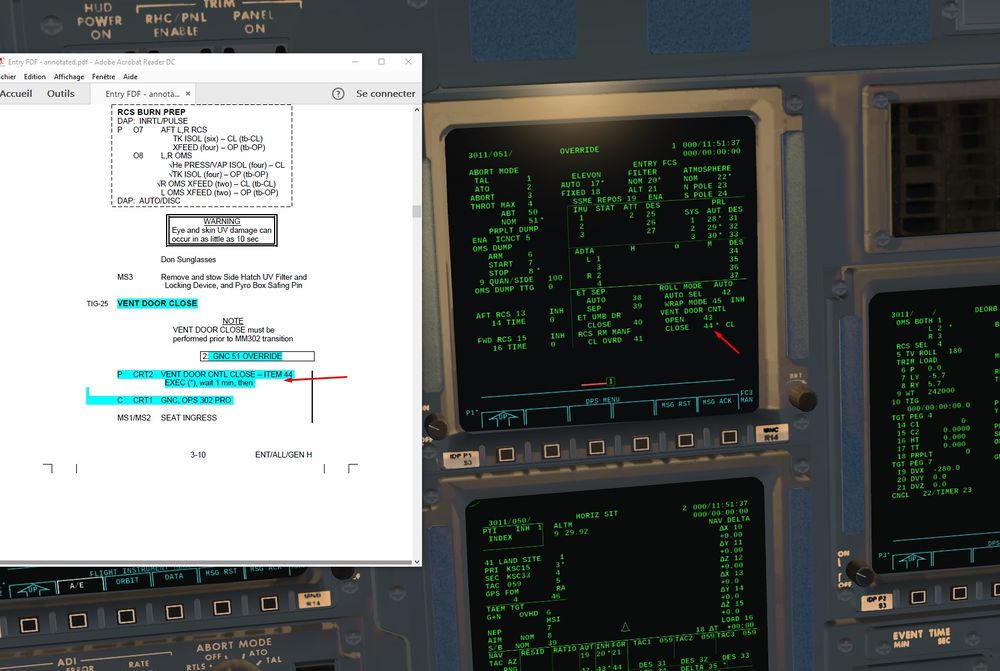Toggle the ON/OFF power knob of OVERRIDE display
1000x671 pixels.
click(x=436, y=426)
